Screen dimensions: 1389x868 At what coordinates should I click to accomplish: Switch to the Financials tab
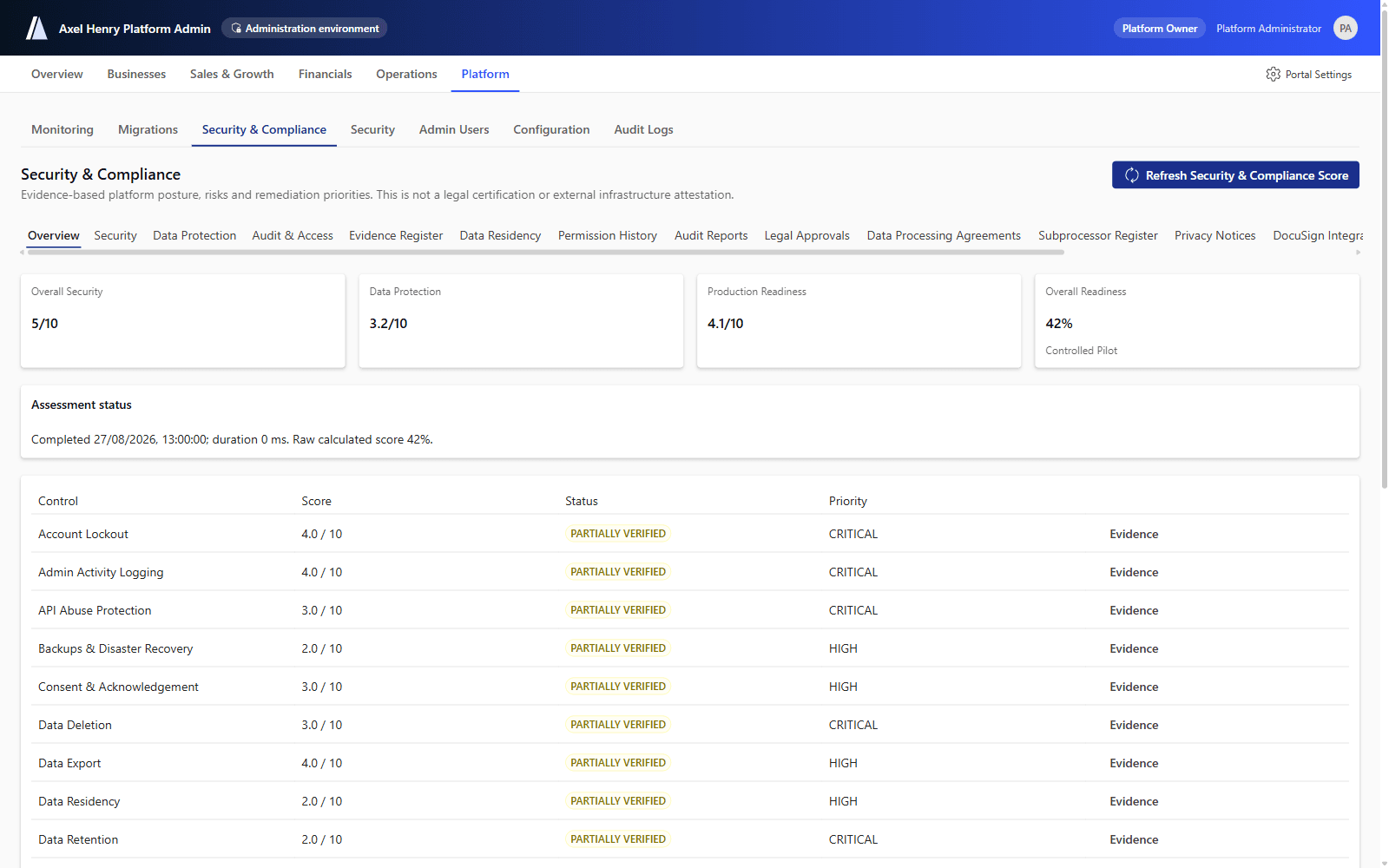(x=325, y=75)
